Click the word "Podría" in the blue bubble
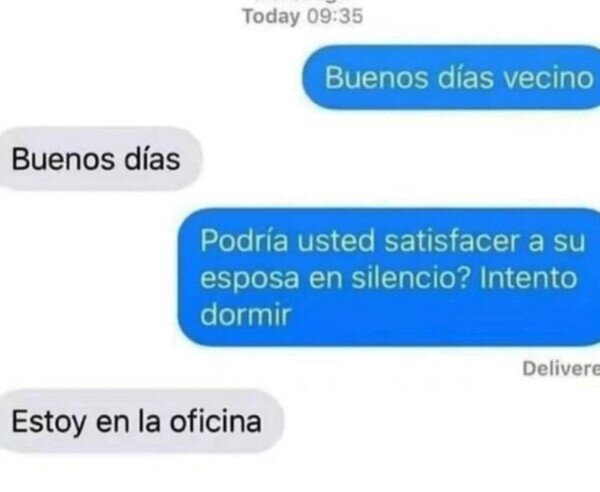600x492 pixels. tap(244, 241)
